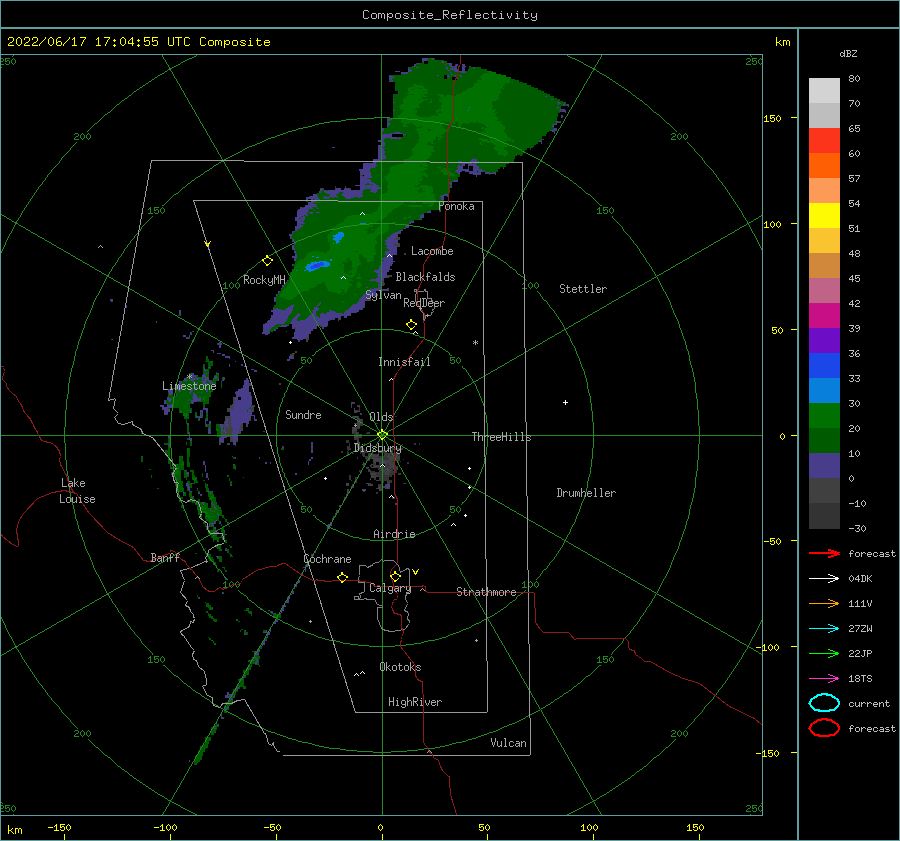Screen dimensions: 900x841
Task: Click the asterisk marker east of Innisfail
Action: (475, 343)
